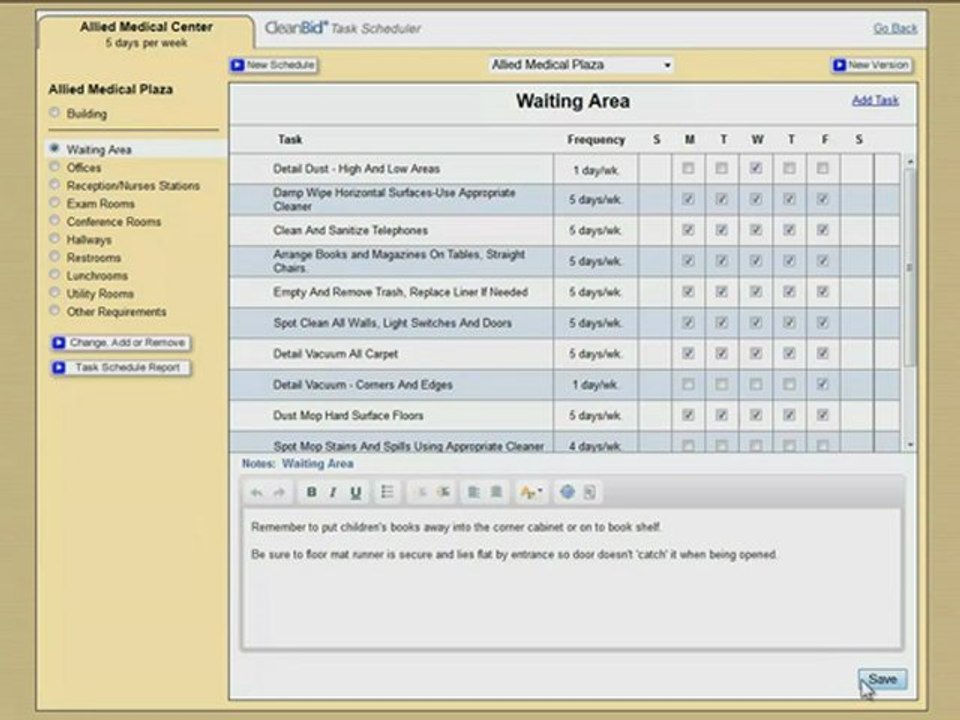Screen dimensions: 960x720
Task: Click the Add Task link
Action: pos(876,100)
